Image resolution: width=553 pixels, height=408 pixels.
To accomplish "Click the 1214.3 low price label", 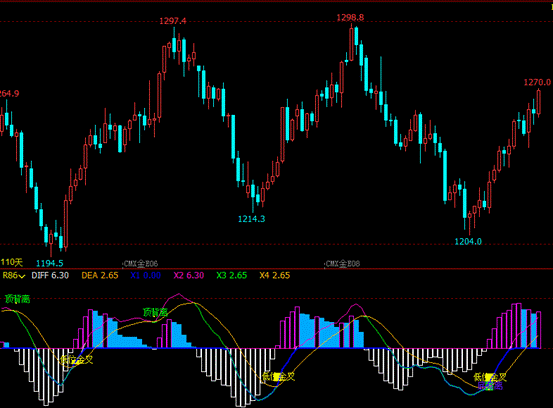I will coord(251,219).
